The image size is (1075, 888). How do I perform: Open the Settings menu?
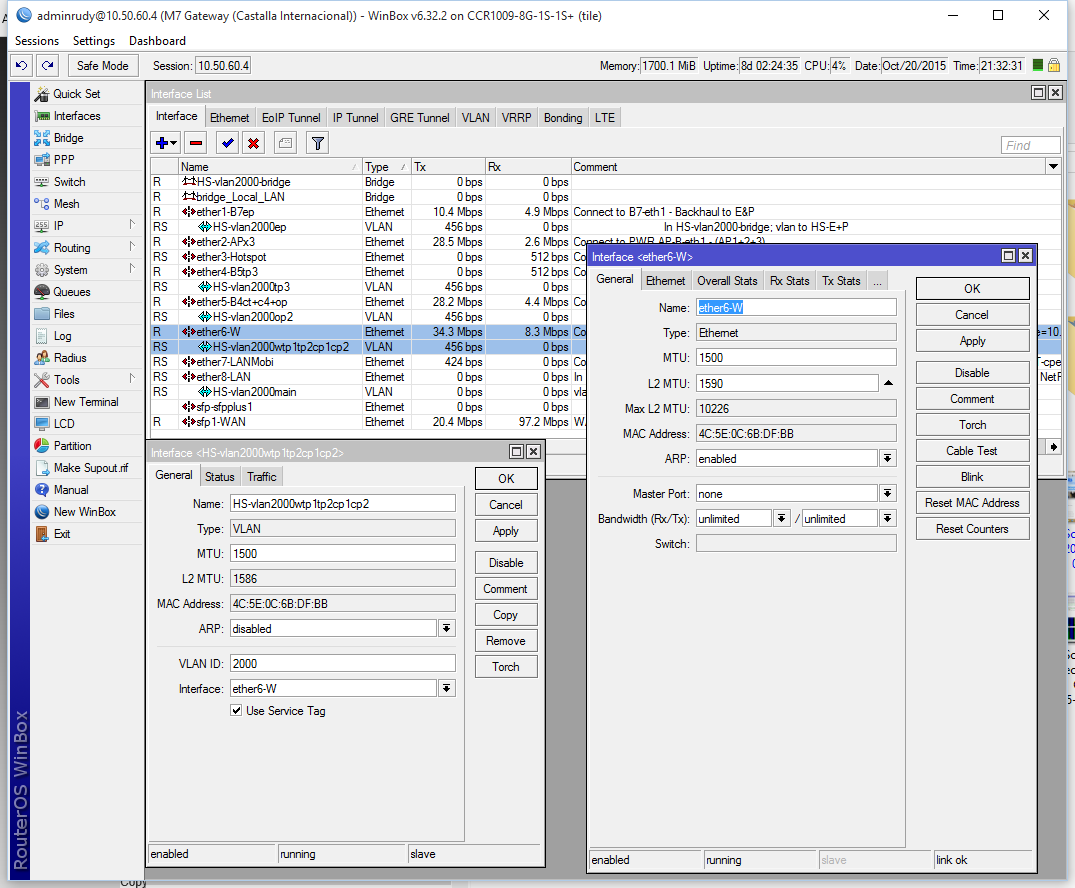point(94,41)
